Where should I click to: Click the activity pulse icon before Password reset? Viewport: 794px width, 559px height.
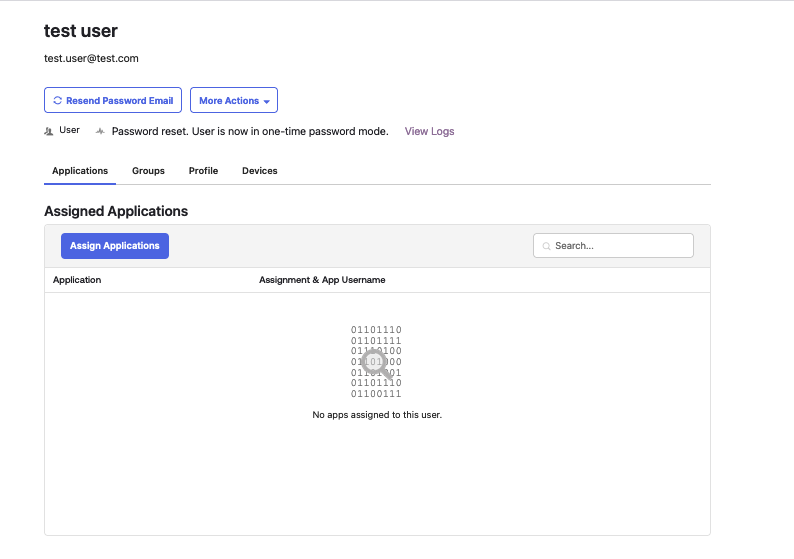point(100,131)
